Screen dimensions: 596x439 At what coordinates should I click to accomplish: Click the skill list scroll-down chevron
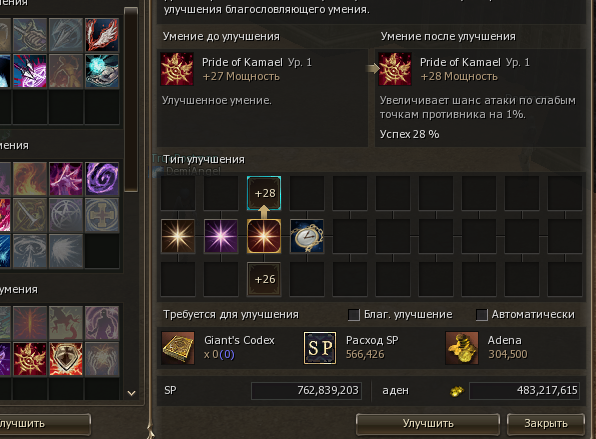(131, 393)
